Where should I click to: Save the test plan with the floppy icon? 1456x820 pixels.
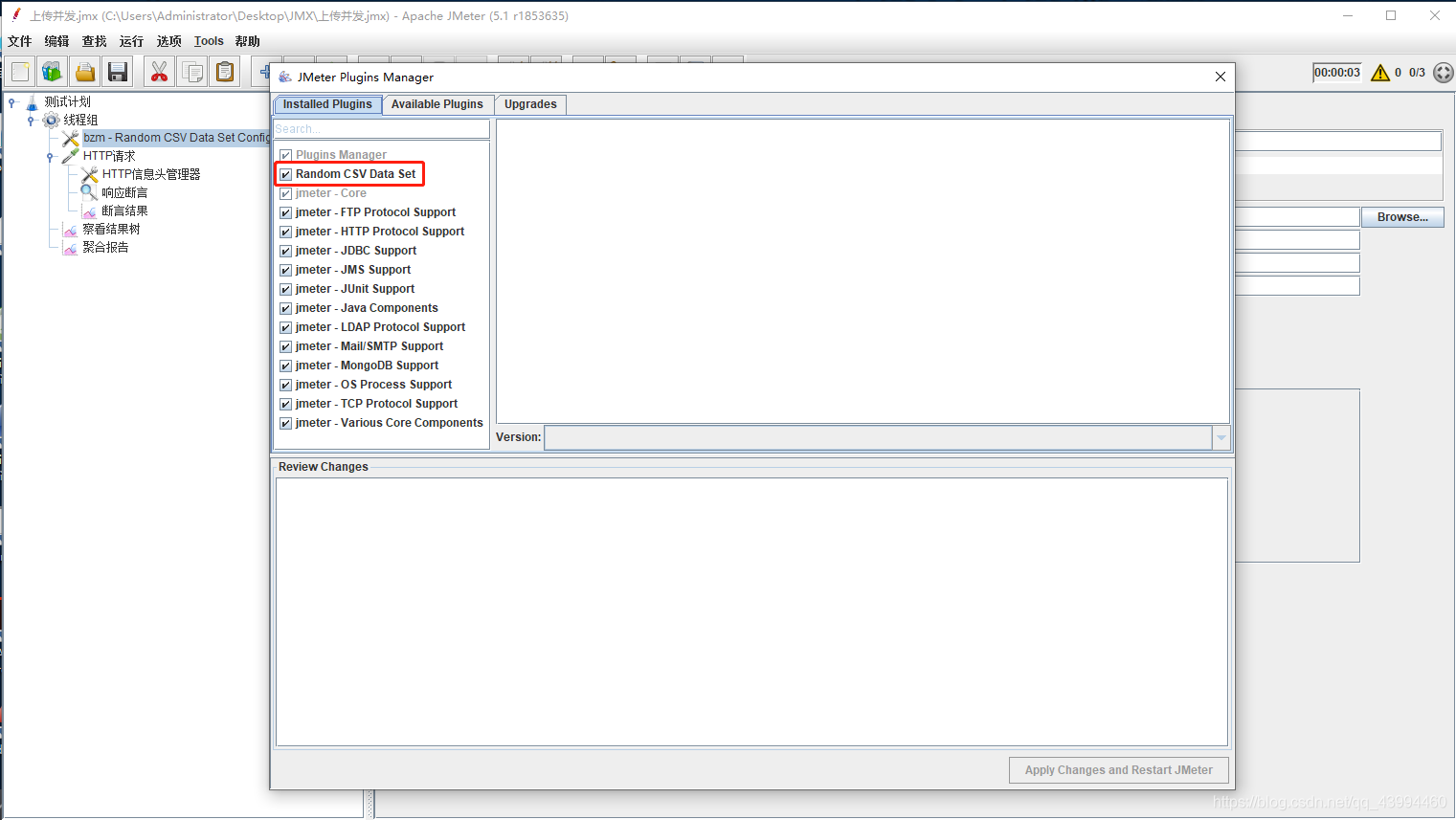click(118, 72)
